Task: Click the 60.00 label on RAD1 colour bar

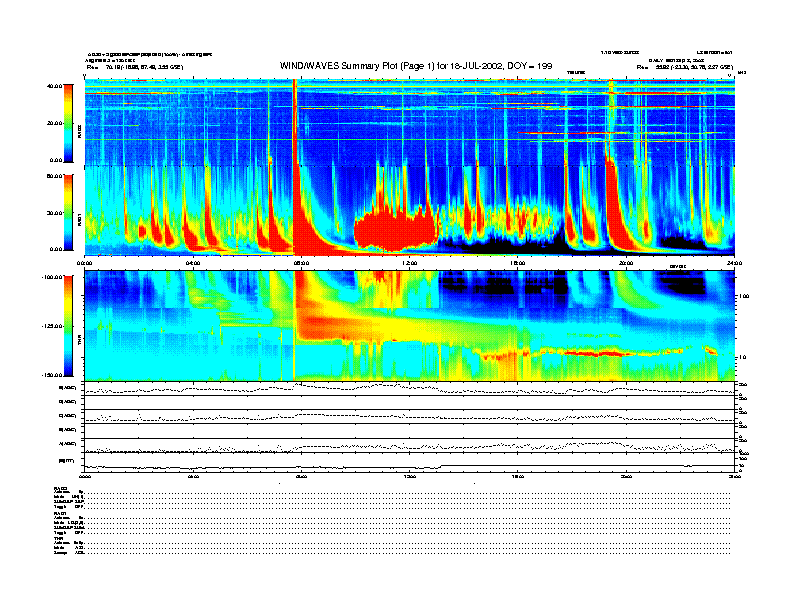Action: 54,176
